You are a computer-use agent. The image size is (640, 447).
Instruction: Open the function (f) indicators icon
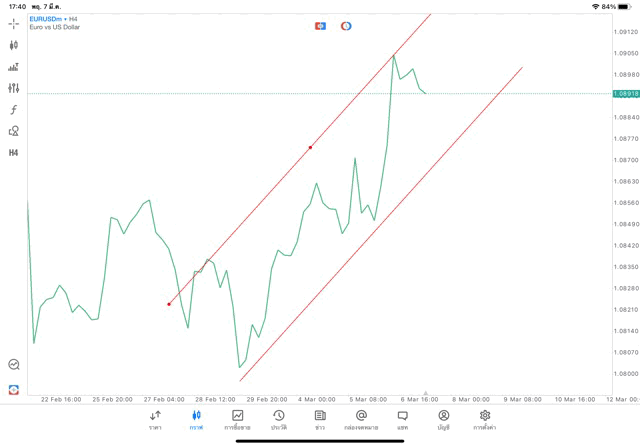[x=14, y=110]
